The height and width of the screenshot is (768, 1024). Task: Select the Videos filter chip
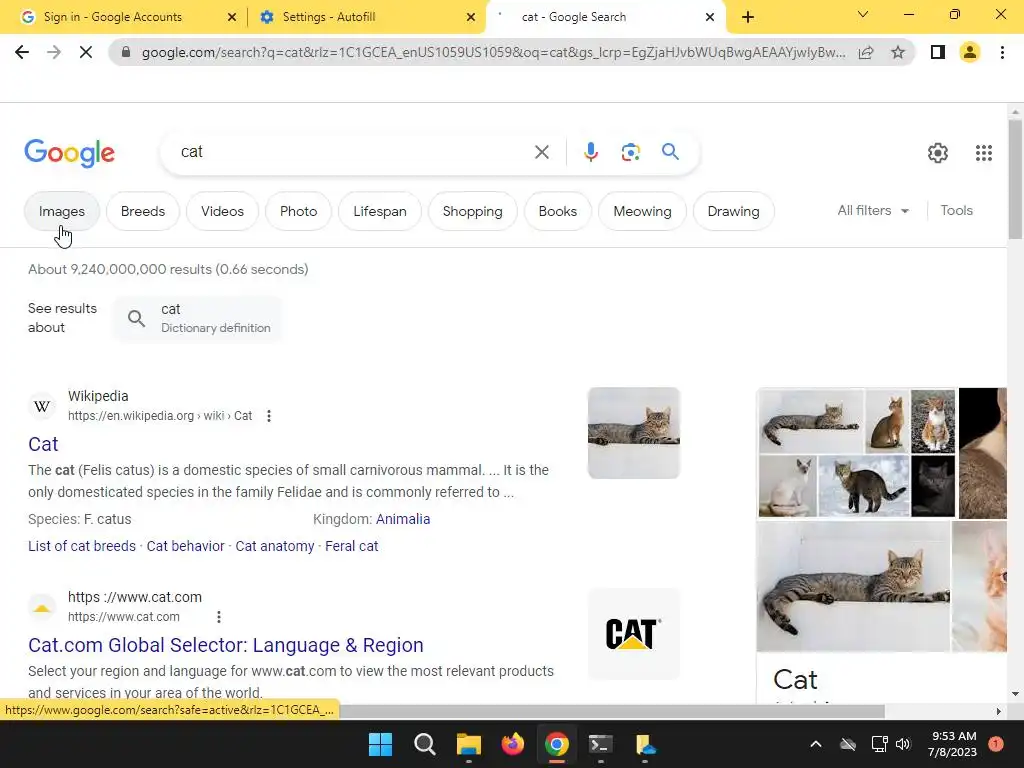pos(222,211)
